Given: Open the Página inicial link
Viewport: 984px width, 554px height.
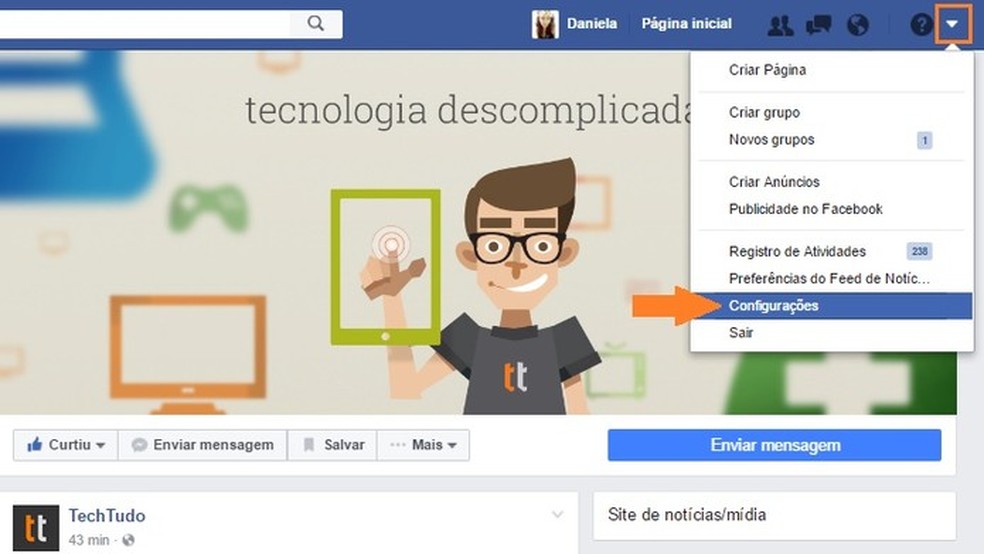Looking at the screenshot, I should [687, 24].
